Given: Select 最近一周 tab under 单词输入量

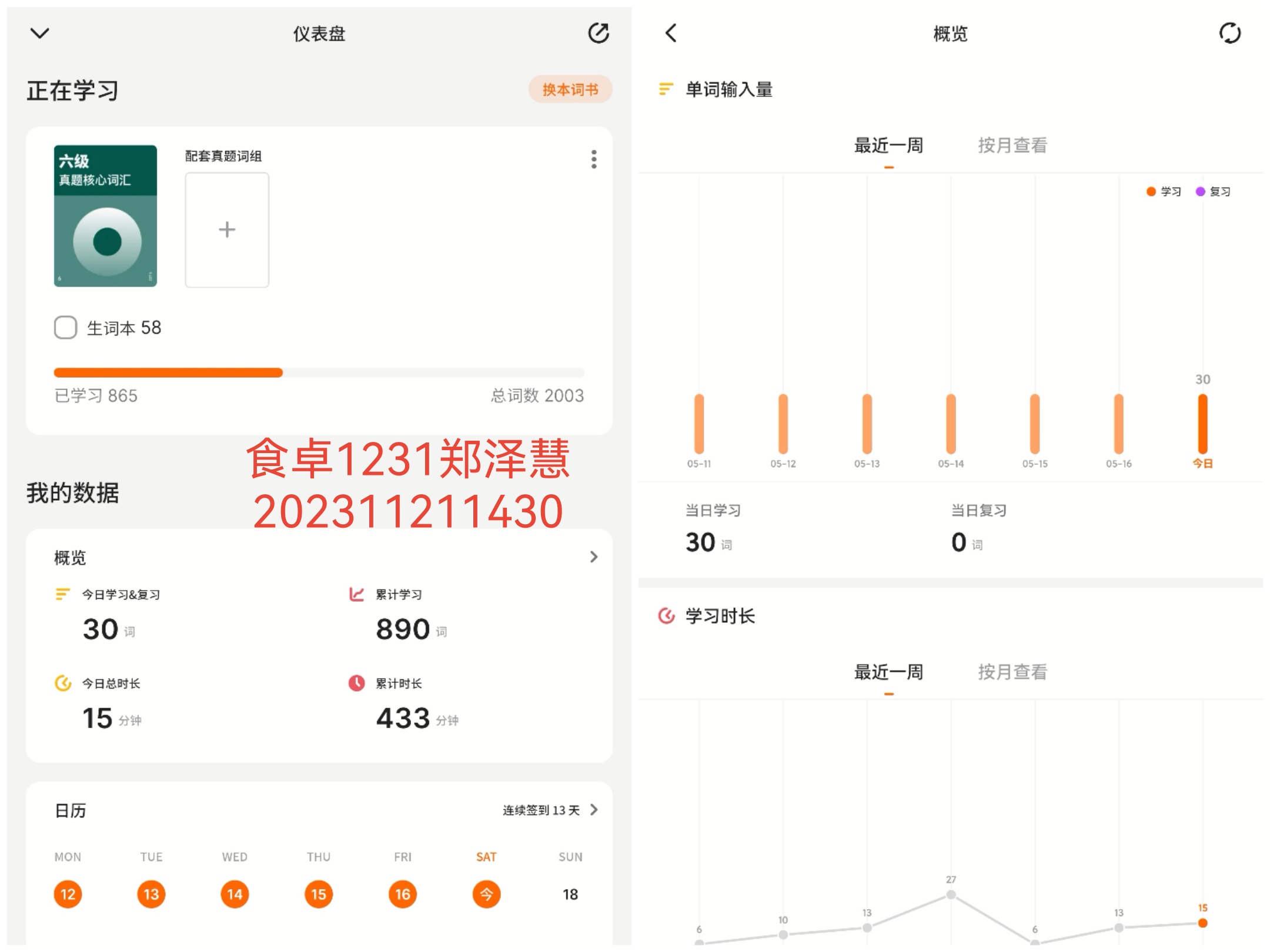Looking at the screenshot, I should 888,145.
